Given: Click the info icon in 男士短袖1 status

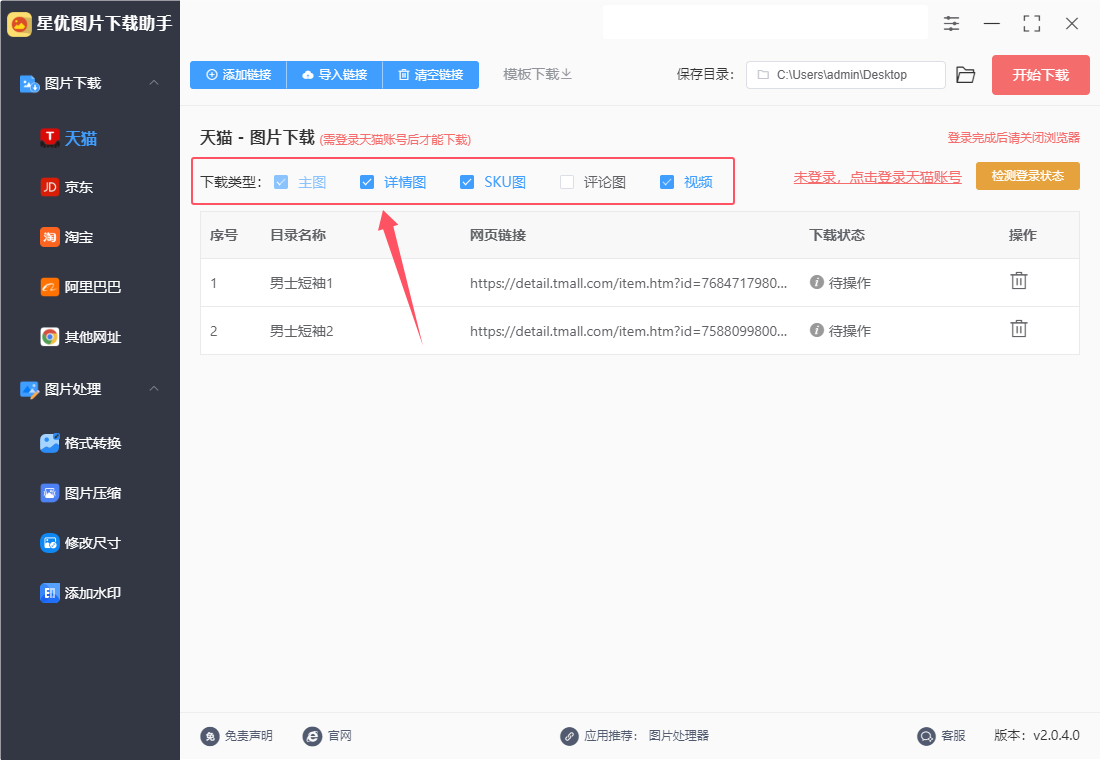Looking at the screenshot, I should click(x=817, y=282).
